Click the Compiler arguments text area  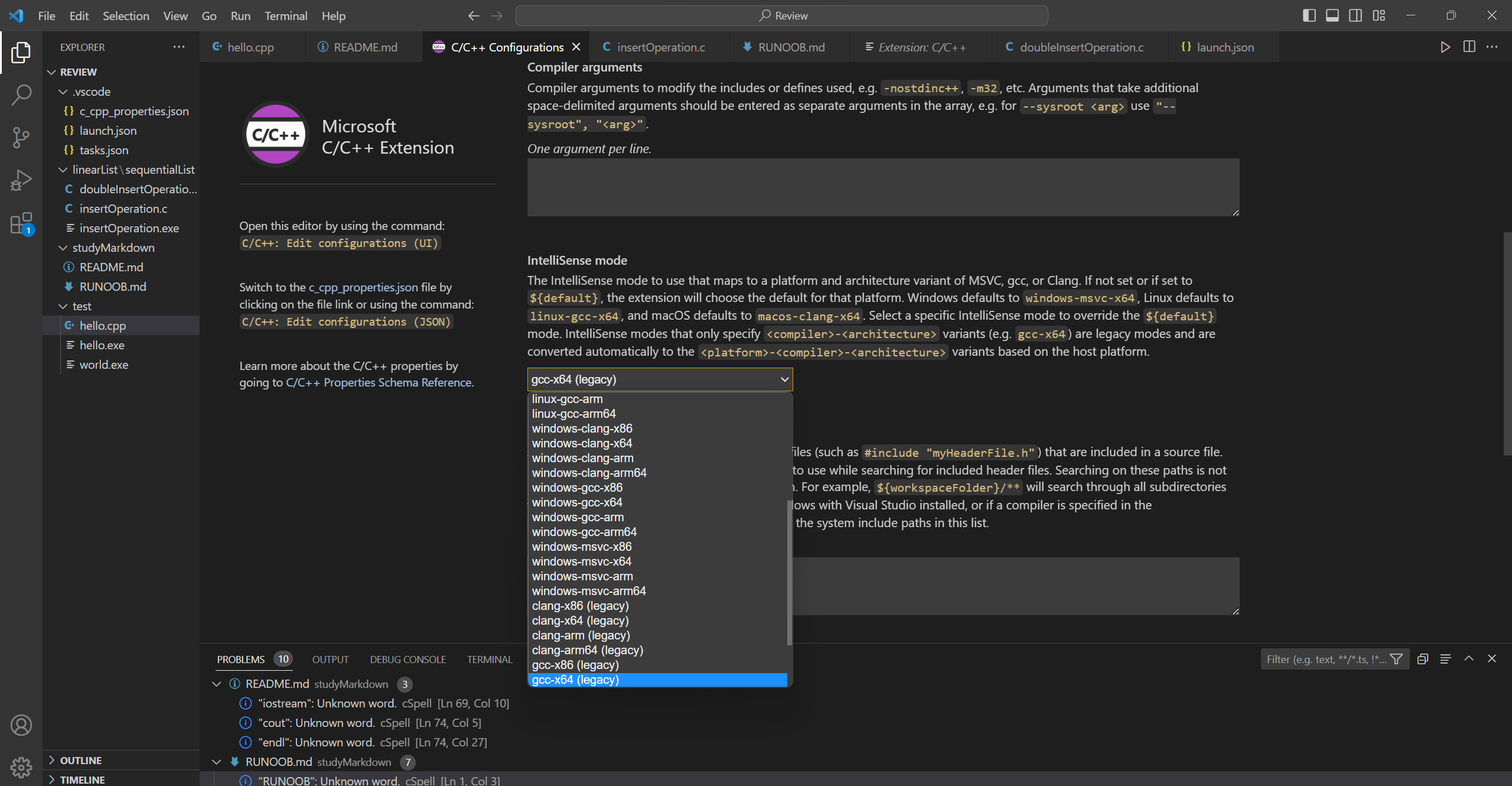[883, 187]
